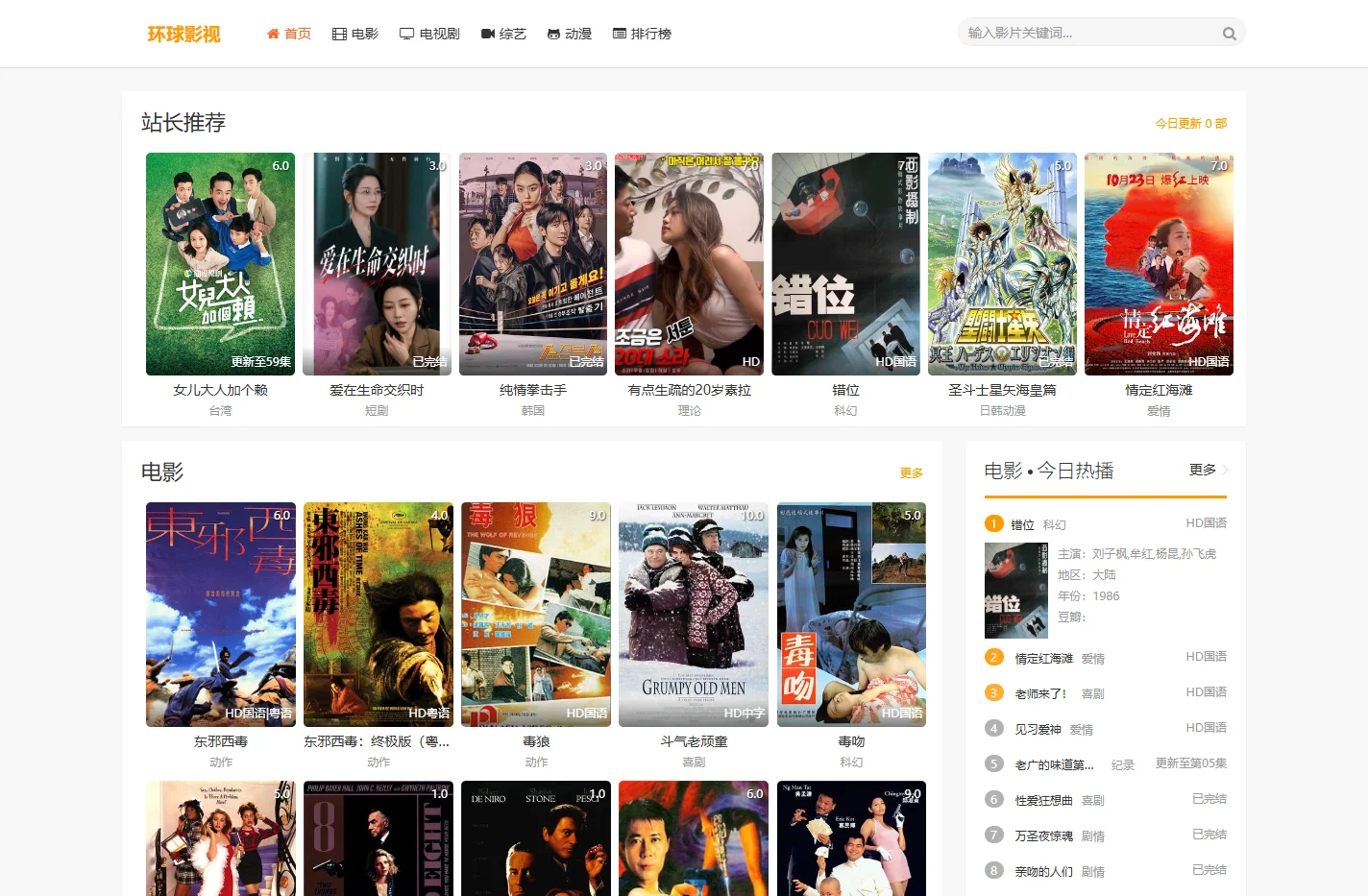Select 老师来了！ in hot list
1368x896 pixels.
[x=1043, y=693]
